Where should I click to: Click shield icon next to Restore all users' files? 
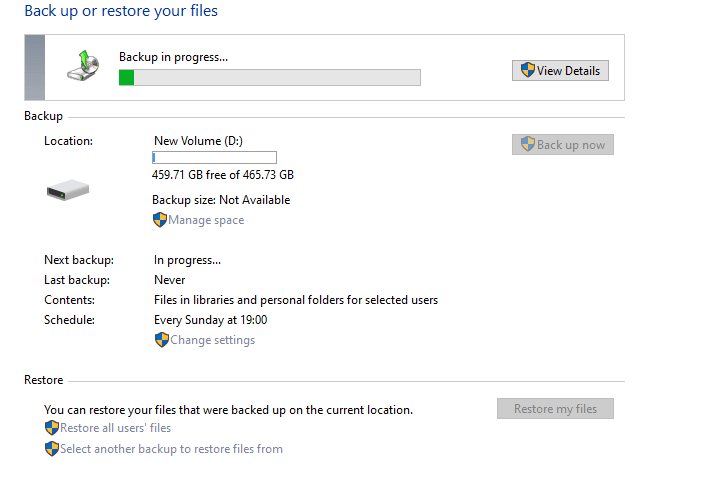click(52, 428)
